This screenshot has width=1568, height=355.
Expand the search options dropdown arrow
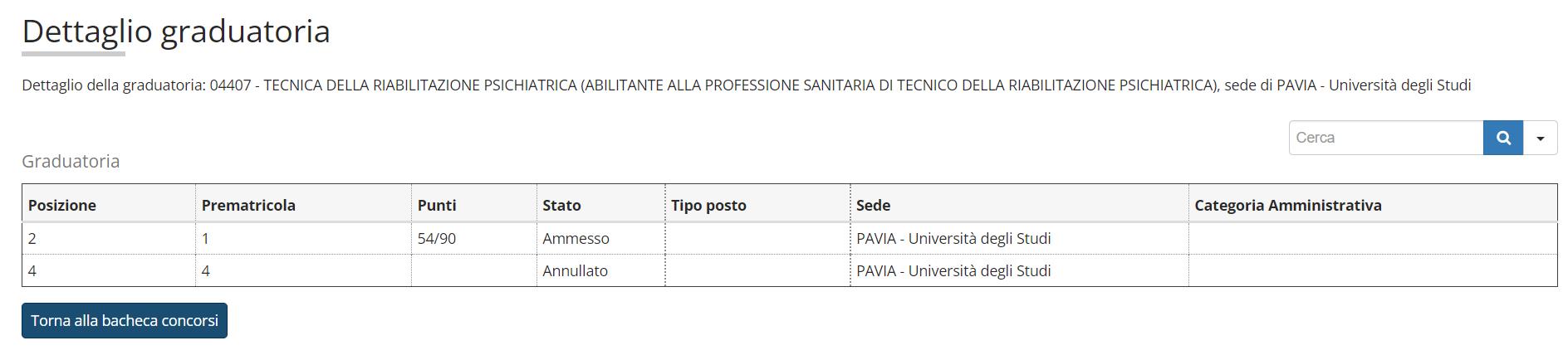click(1540, 138)
